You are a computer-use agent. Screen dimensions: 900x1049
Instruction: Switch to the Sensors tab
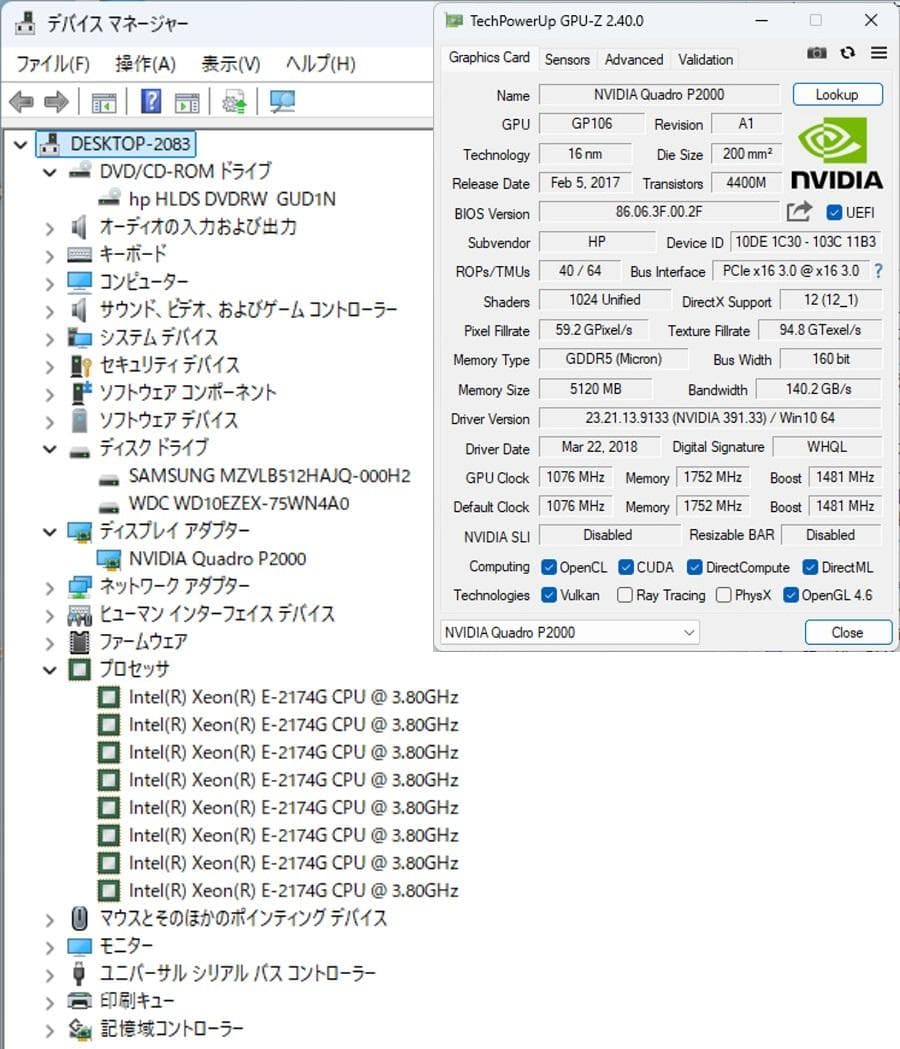point(567,60)
